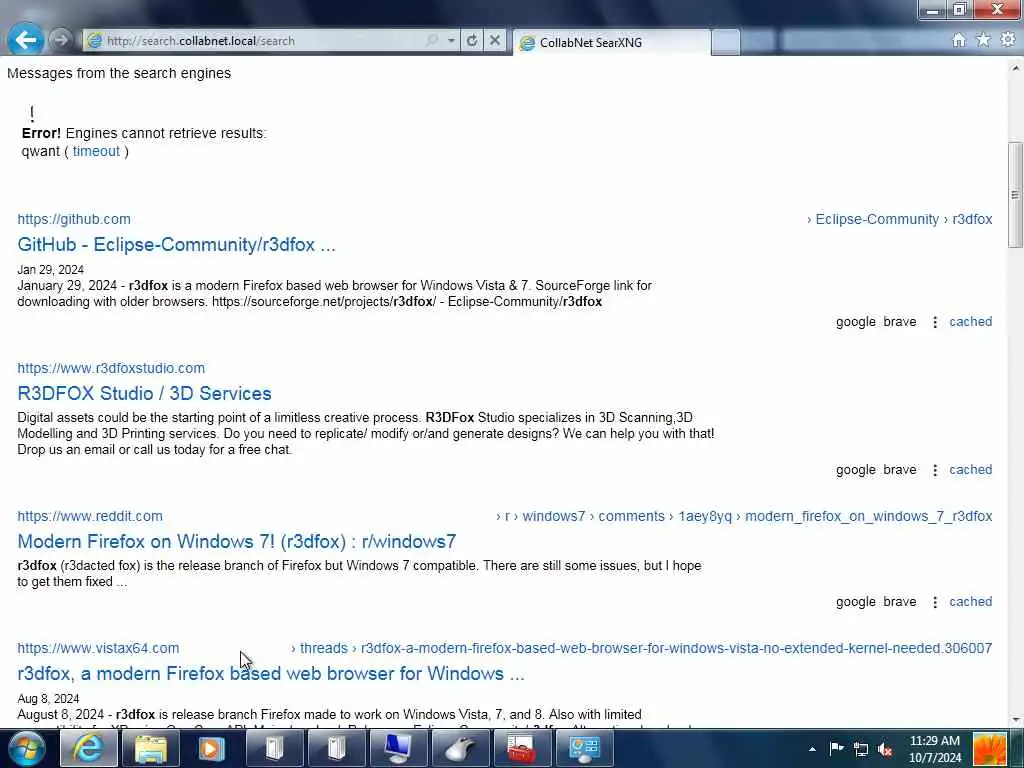Open Windows Media Player taskbar icon
Viewport: 1024px width, 768px height.
click(212, 748)
